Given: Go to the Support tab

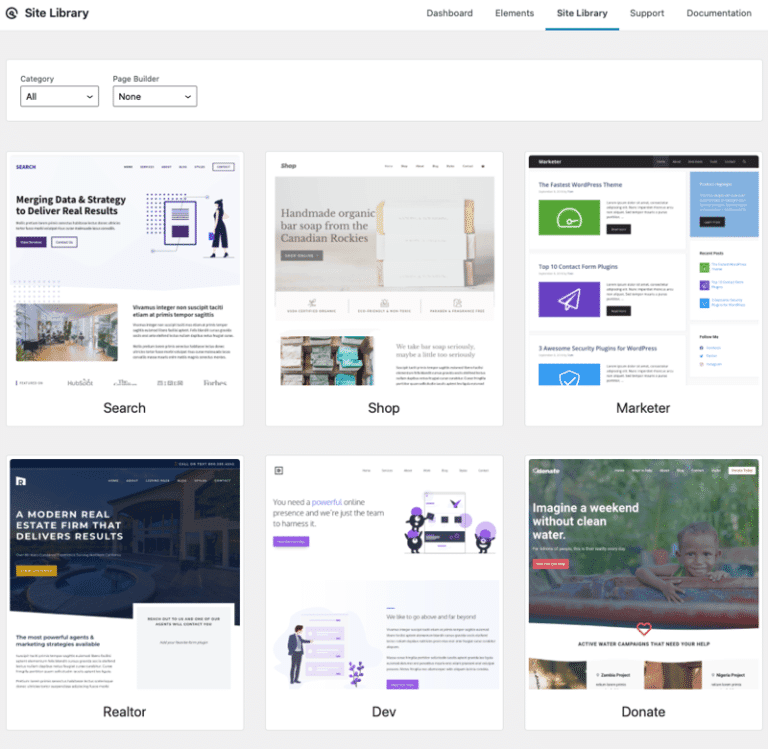Looking at the screenshot, I should pos(647,14).
